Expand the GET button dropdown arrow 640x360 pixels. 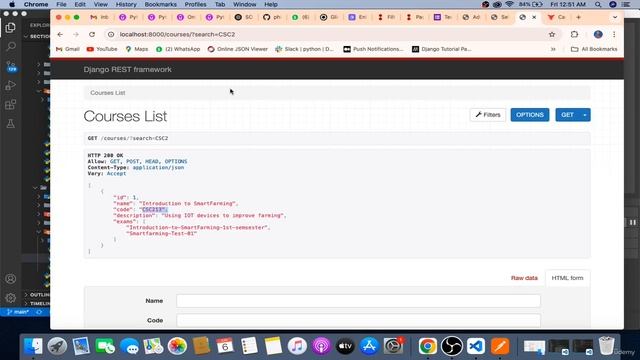click(585, 115)
